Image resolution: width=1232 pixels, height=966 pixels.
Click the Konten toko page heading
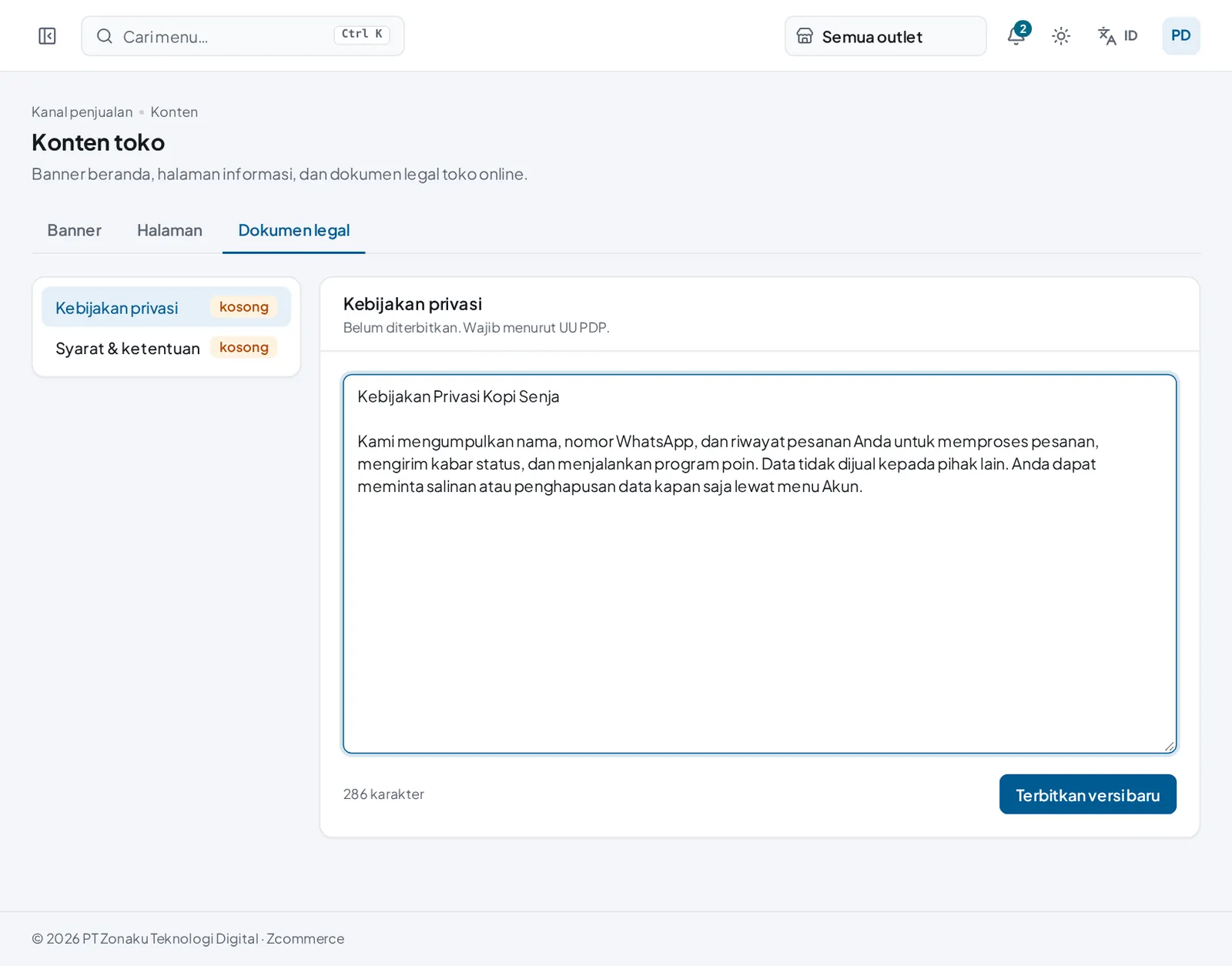[x=98, y=142]
